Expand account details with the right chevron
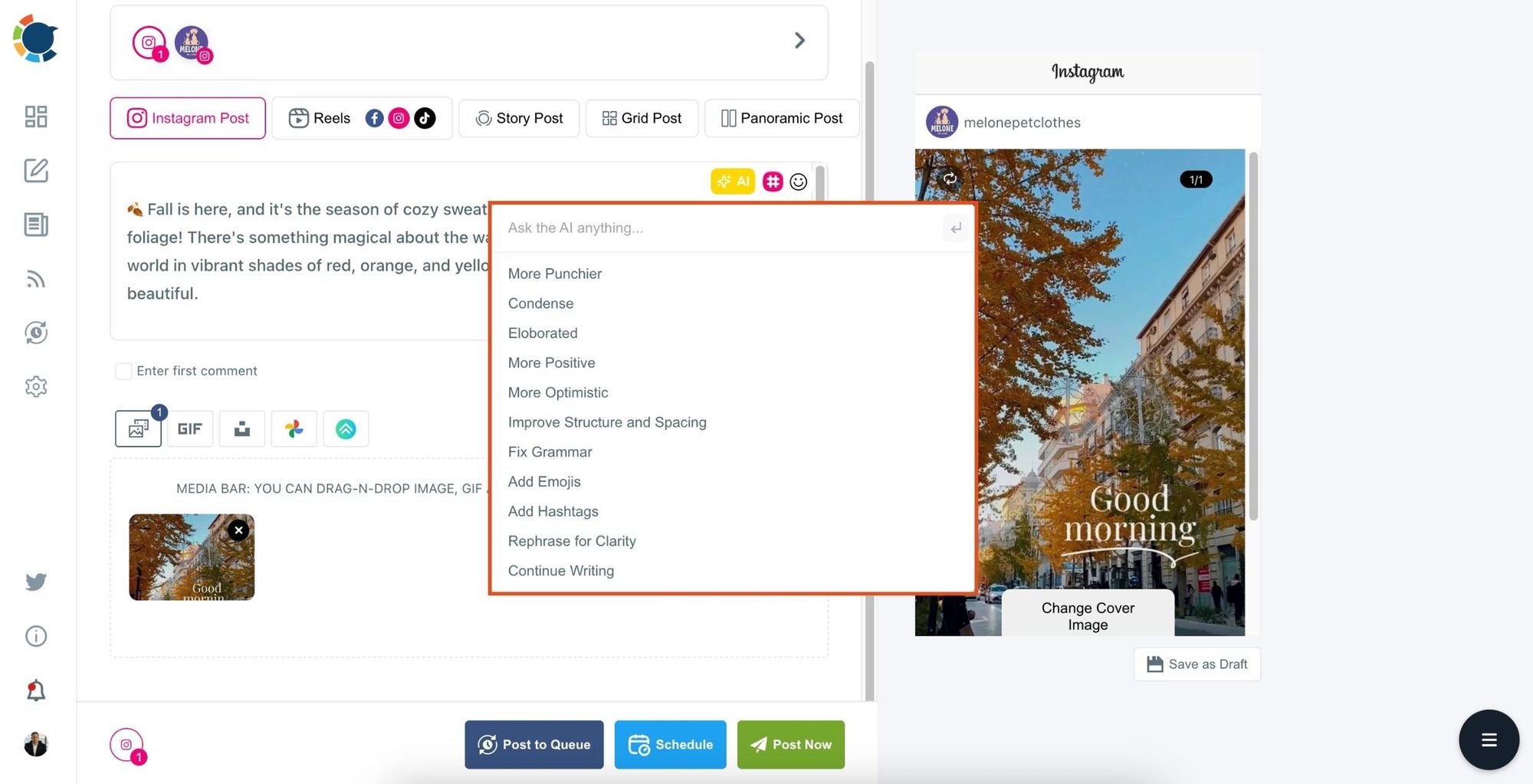This screenshot has width=1533, height=784. pos(799,40)
